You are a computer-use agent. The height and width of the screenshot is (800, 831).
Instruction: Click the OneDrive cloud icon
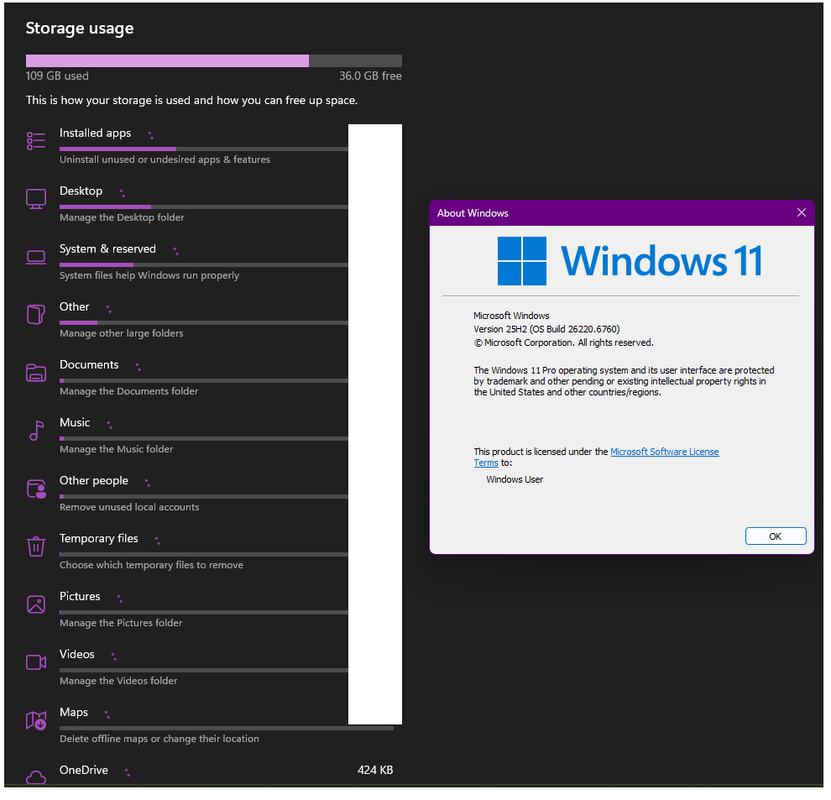pos(36,778)
